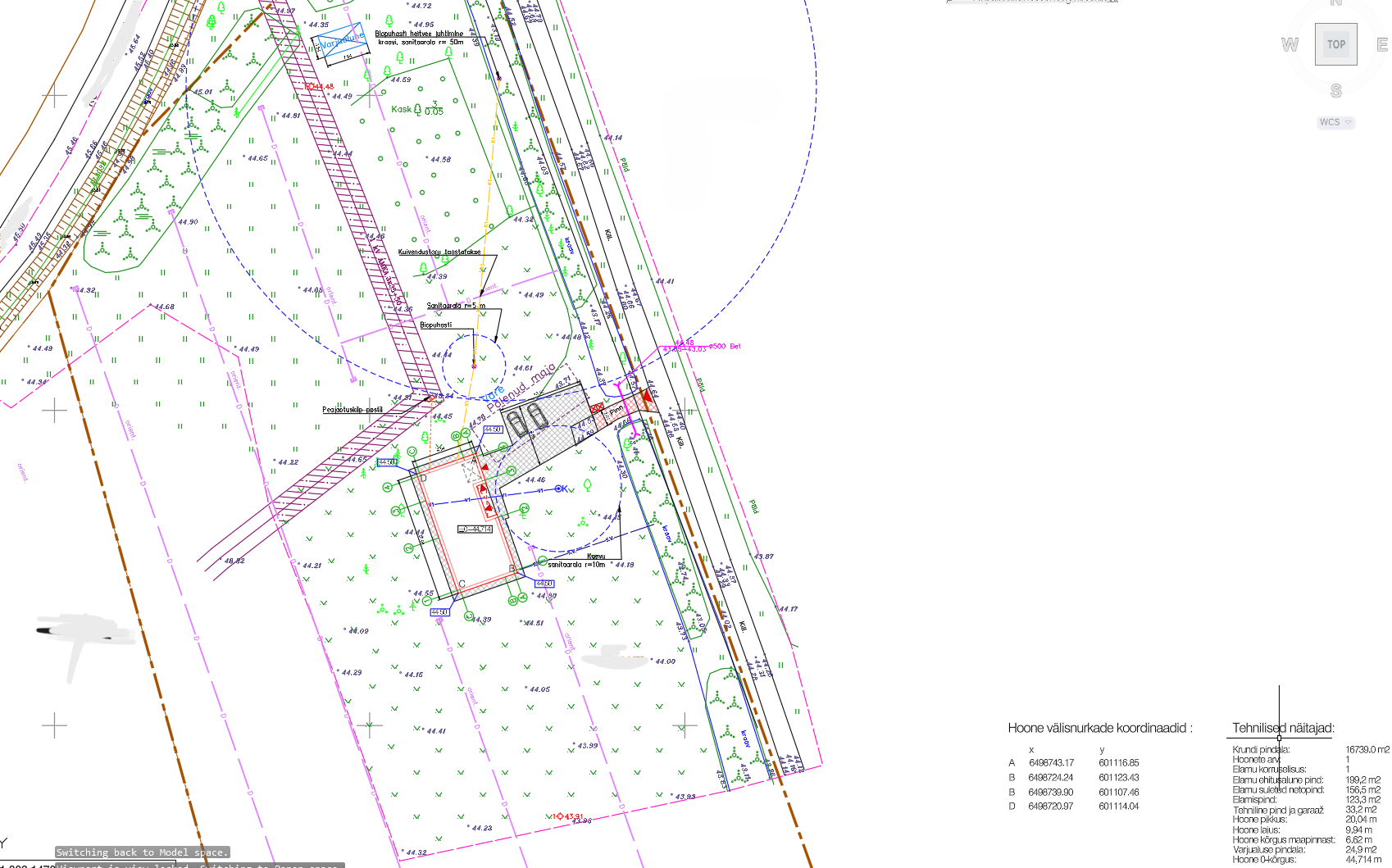
Task: Open the WCS coordinate system dropdown
Action: pos(1335,122)
